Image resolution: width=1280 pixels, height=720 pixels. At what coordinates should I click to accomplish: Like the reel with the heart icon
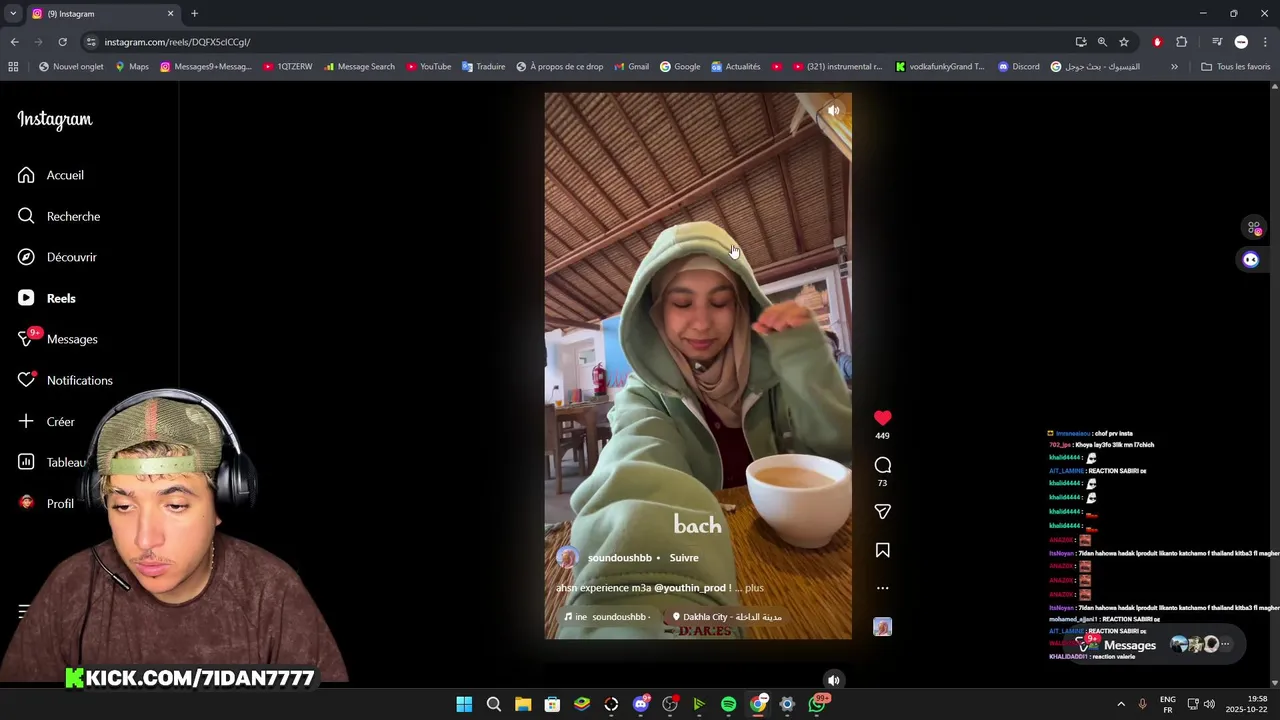[x=882, y=418]
